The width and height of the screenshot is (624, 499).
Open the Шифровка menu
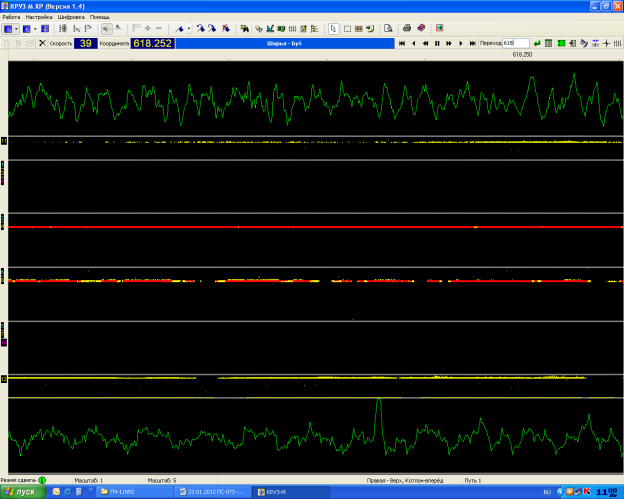pos(71,18)
